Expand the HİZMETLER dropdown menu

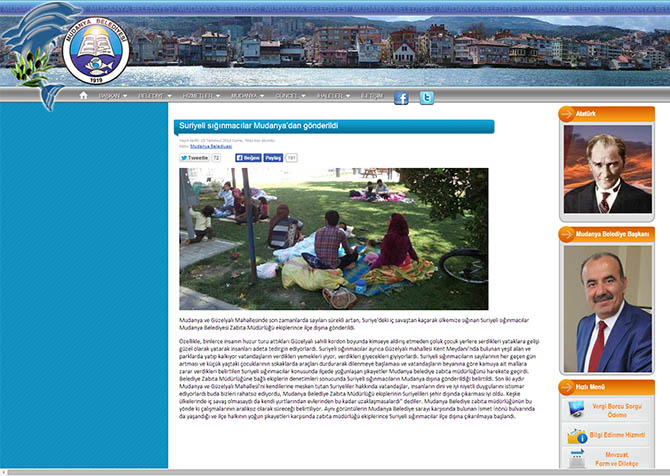[200, 96]
